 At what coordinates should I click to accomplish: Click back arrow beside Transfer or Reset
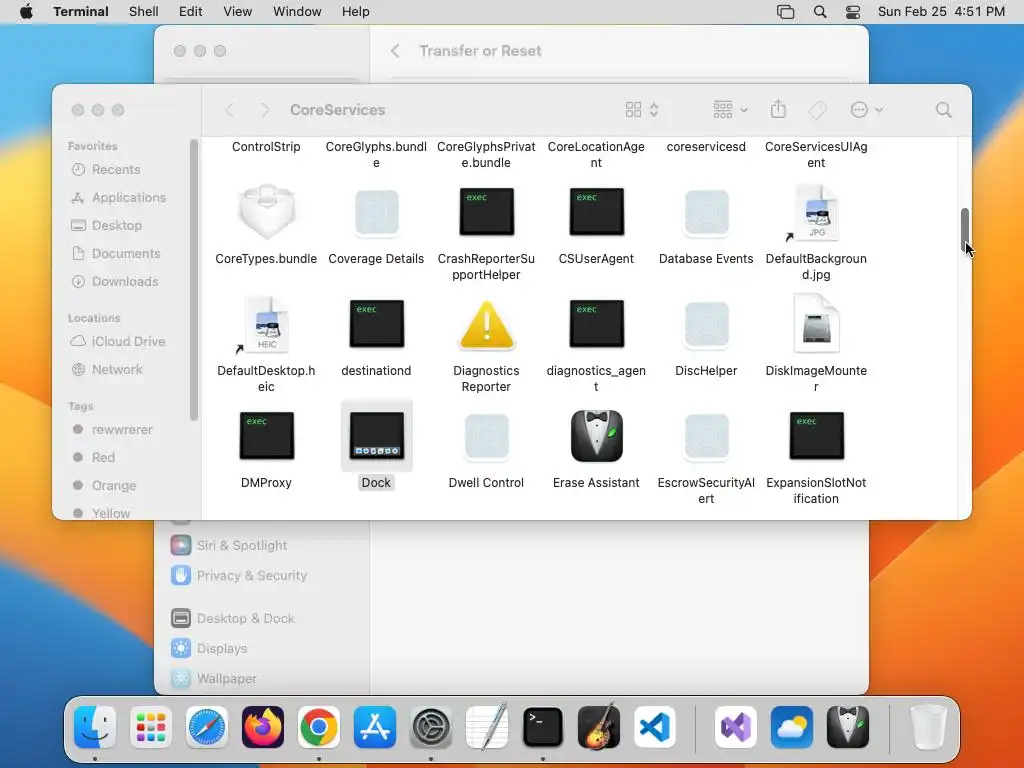394,51
